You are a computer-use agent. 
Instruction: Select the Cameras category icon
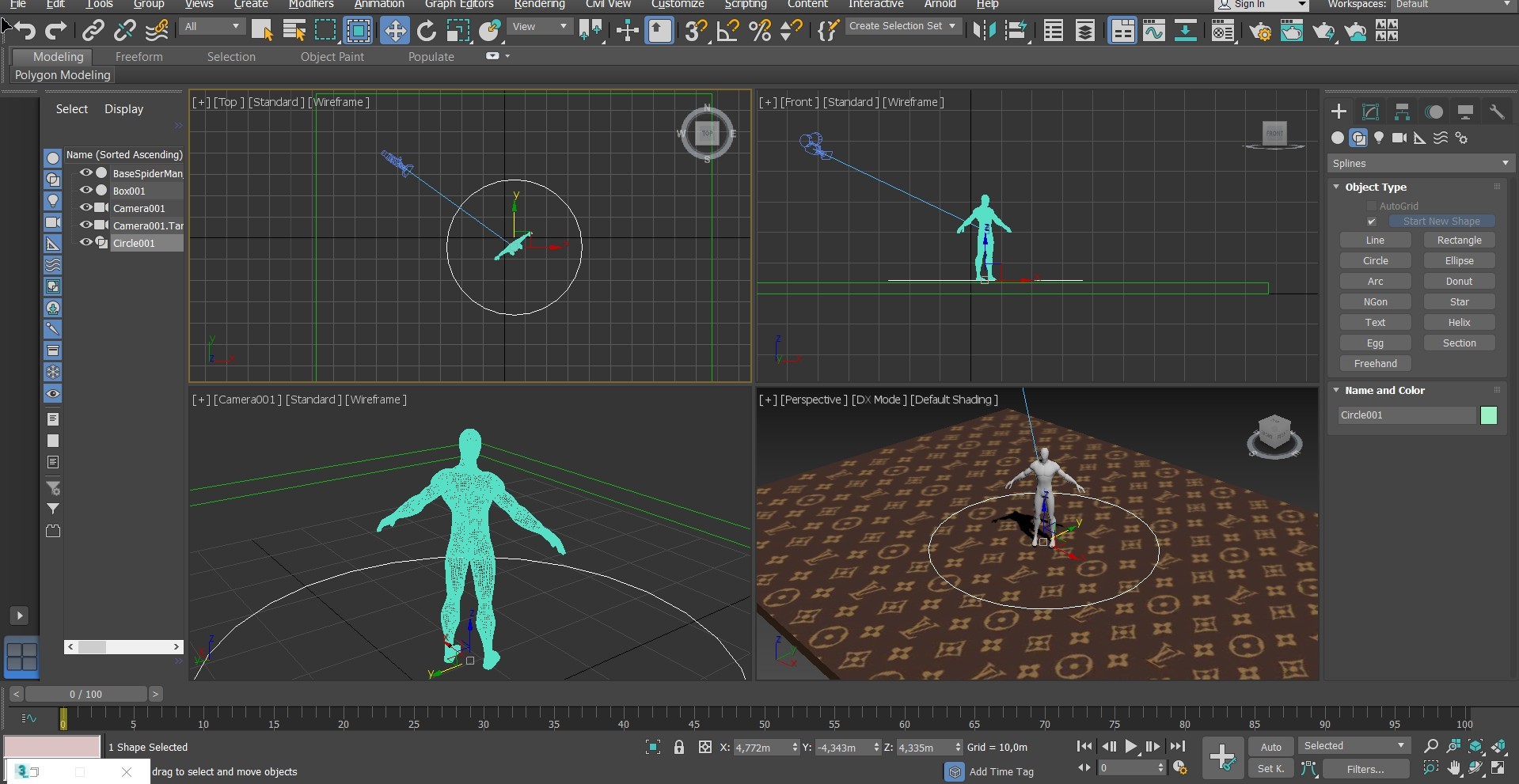pos(1399,138)
